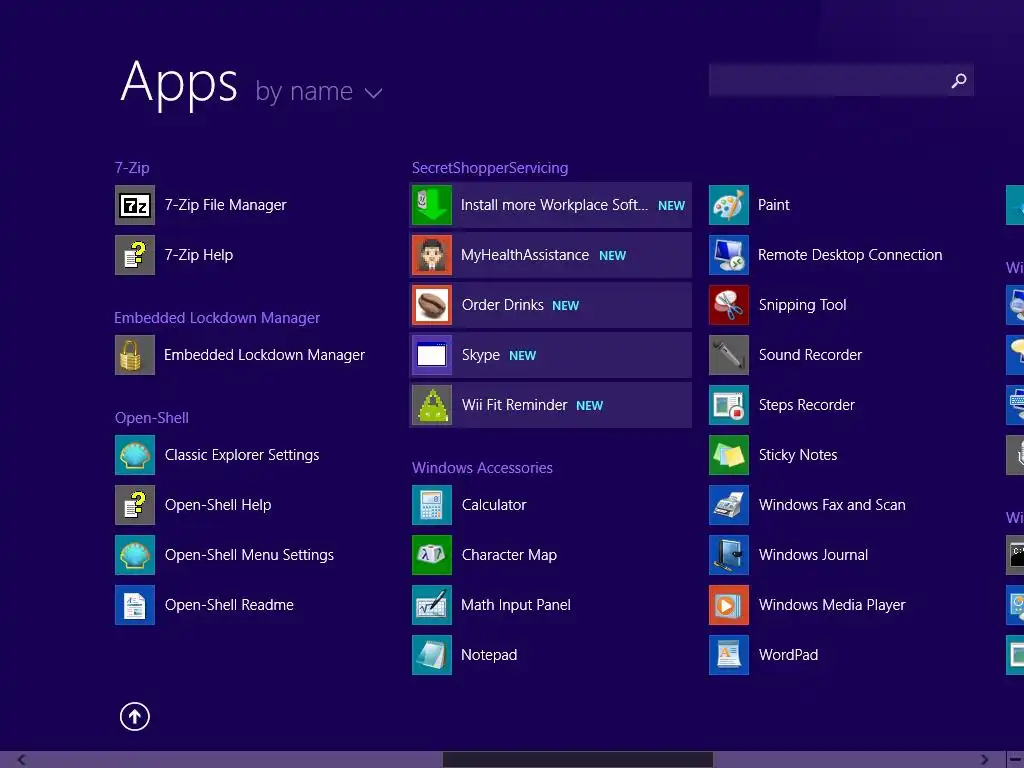
Task: Click the up-arrow button to return to Start
Action: [135, 716]
